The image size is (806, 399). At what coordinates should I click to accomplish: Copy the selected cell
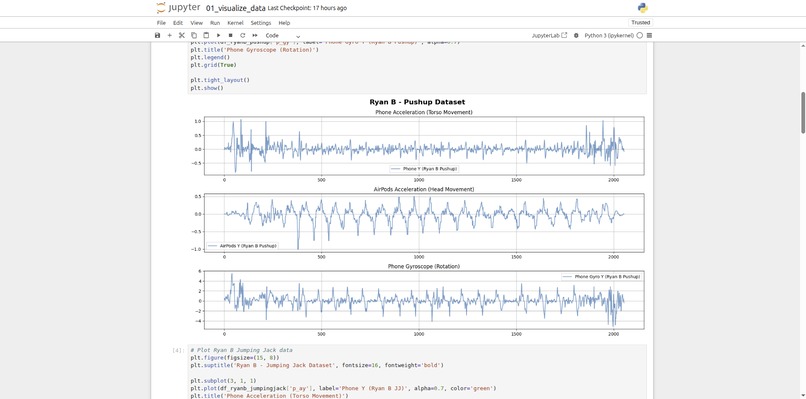194,35
